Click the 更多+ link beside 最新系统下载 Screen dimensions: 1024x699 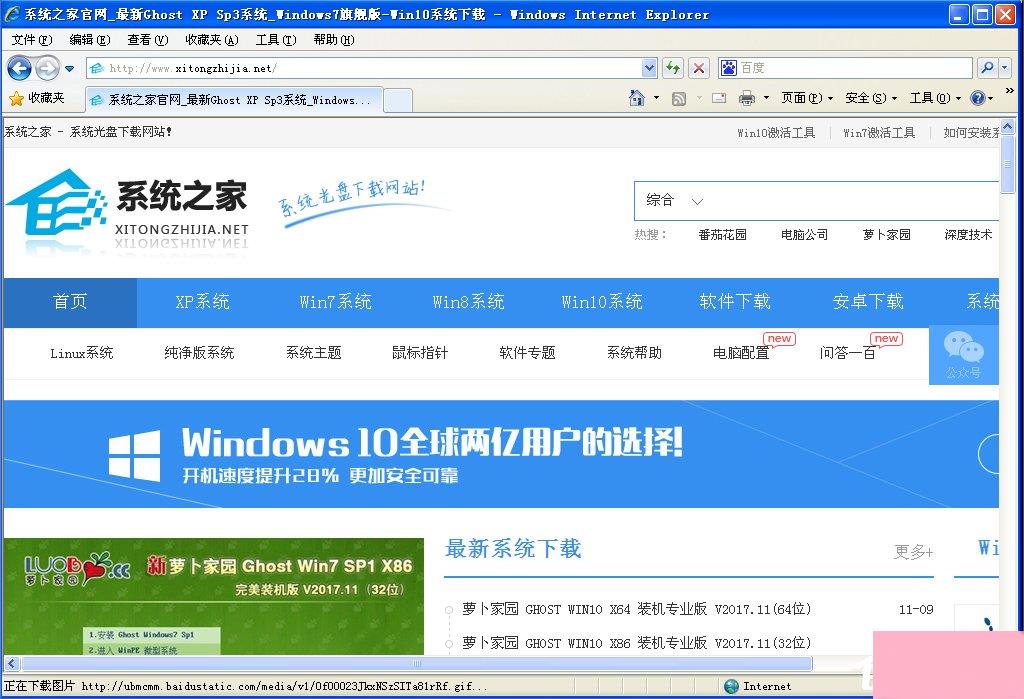point(913,553)
